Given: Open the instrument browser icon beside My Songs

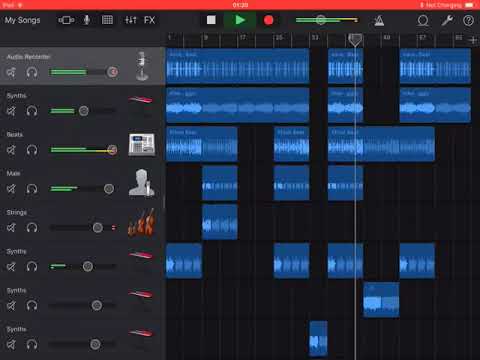Looking at the screenshot, I should (66, 20).
